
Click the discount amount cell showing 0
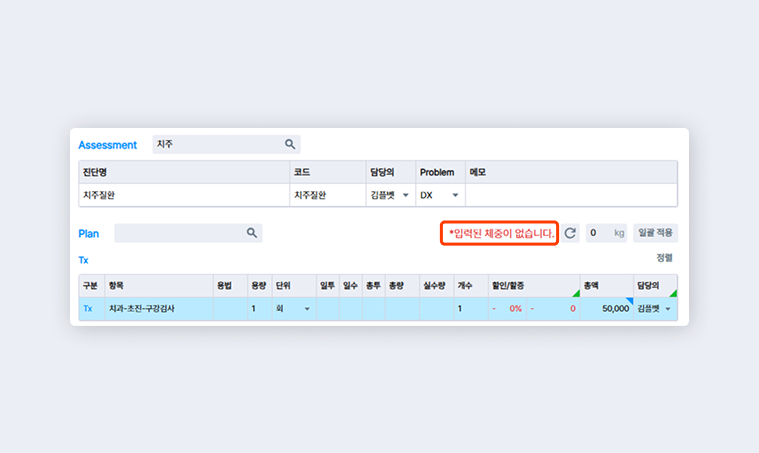click(553, 309)
